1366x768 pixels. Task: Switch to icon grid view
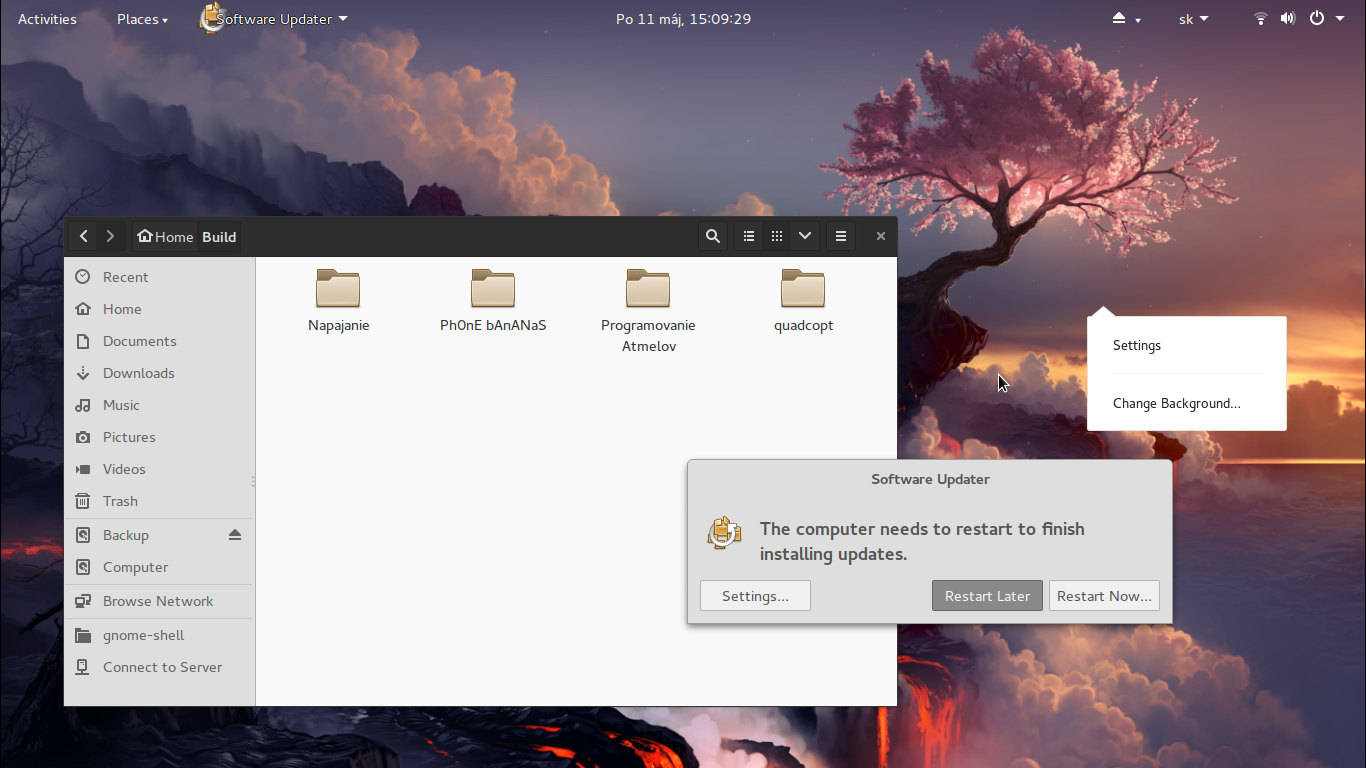pyautogui.click(x=777, y=237)
